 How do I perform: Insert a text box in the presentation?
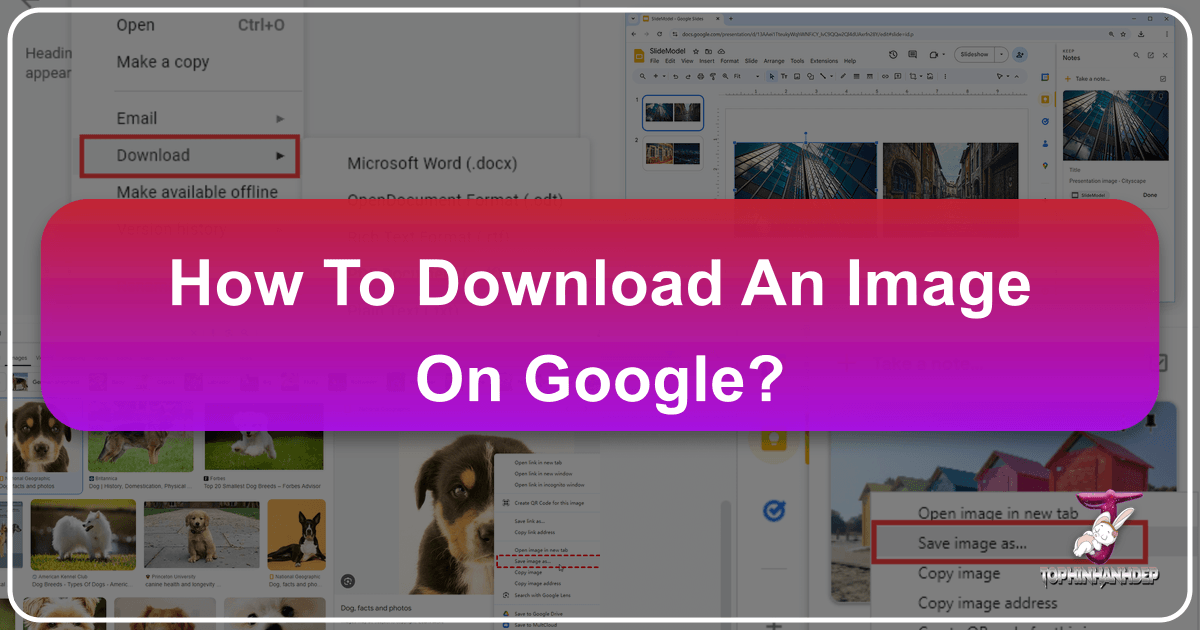click(x=784, y=75)
